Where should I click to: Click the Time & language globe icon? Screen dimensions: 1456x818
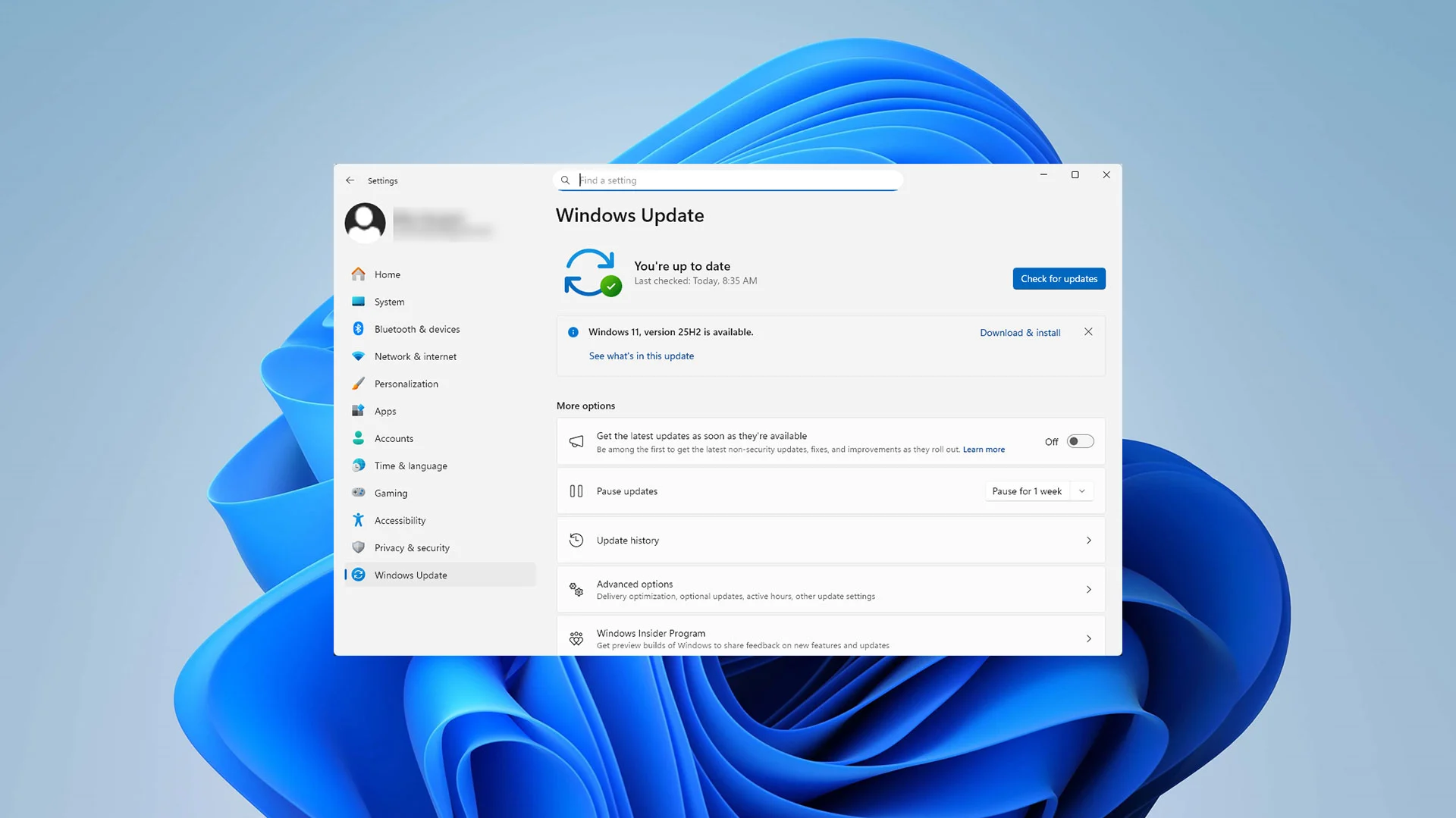point(359,465)
